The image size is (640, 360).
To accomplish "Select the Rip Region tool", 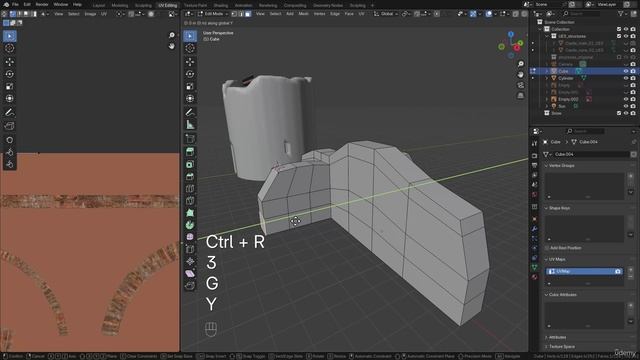I will (190, 286).
